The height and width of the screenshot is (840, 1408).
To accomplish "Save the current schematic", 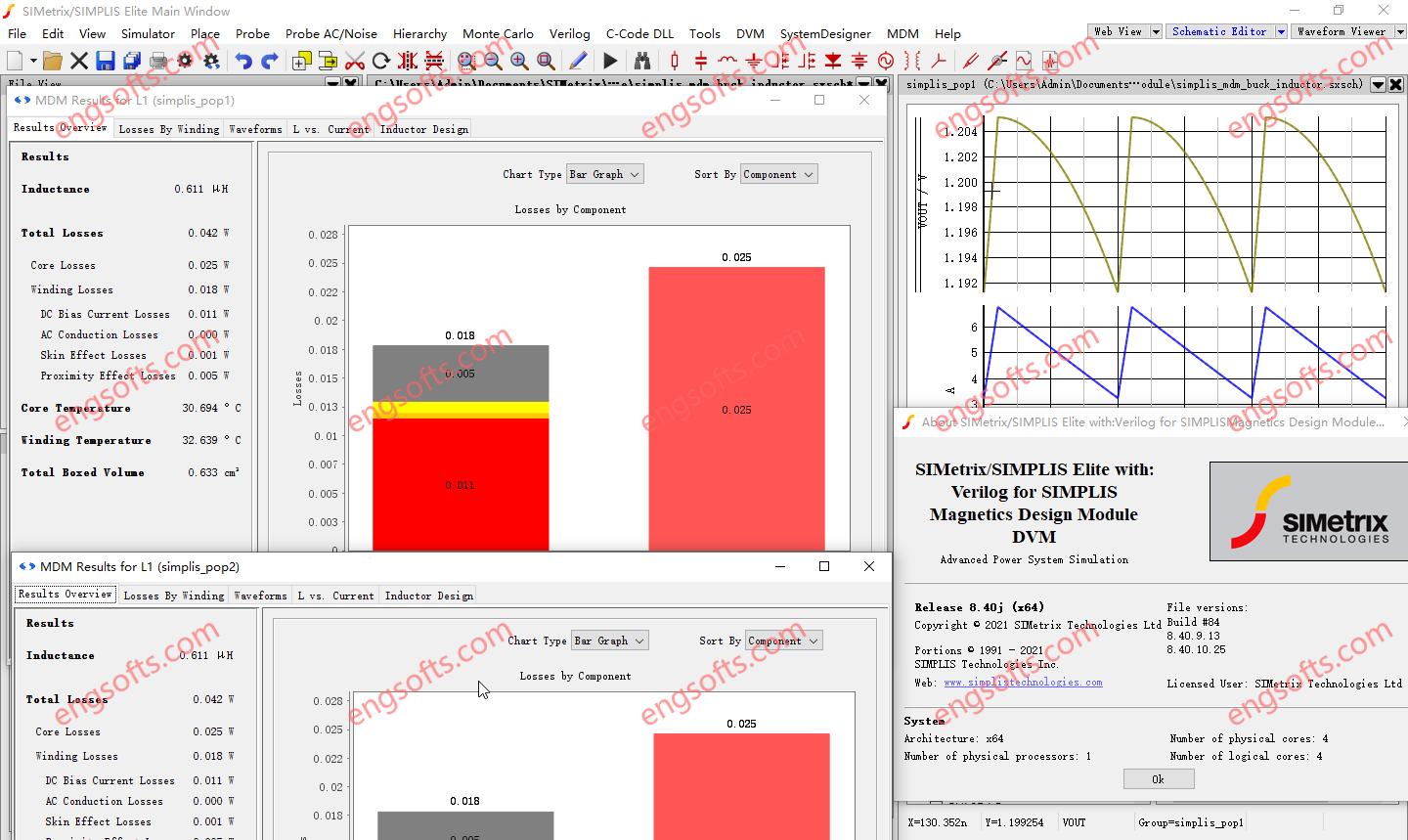I will point(103,60).
